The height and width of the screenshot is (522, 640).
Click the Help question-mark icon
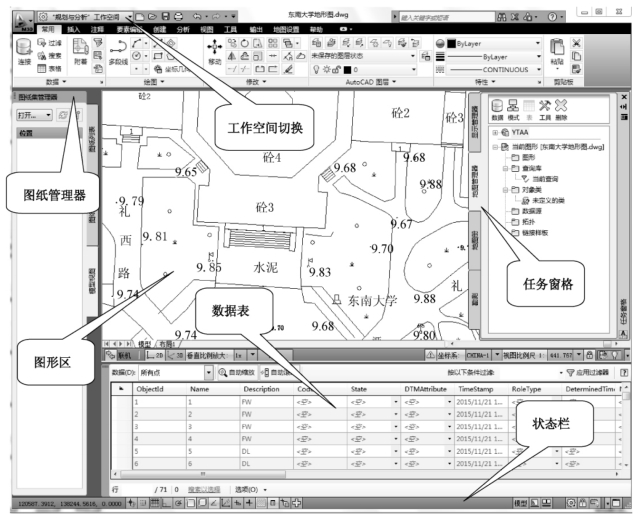[552, 17]
